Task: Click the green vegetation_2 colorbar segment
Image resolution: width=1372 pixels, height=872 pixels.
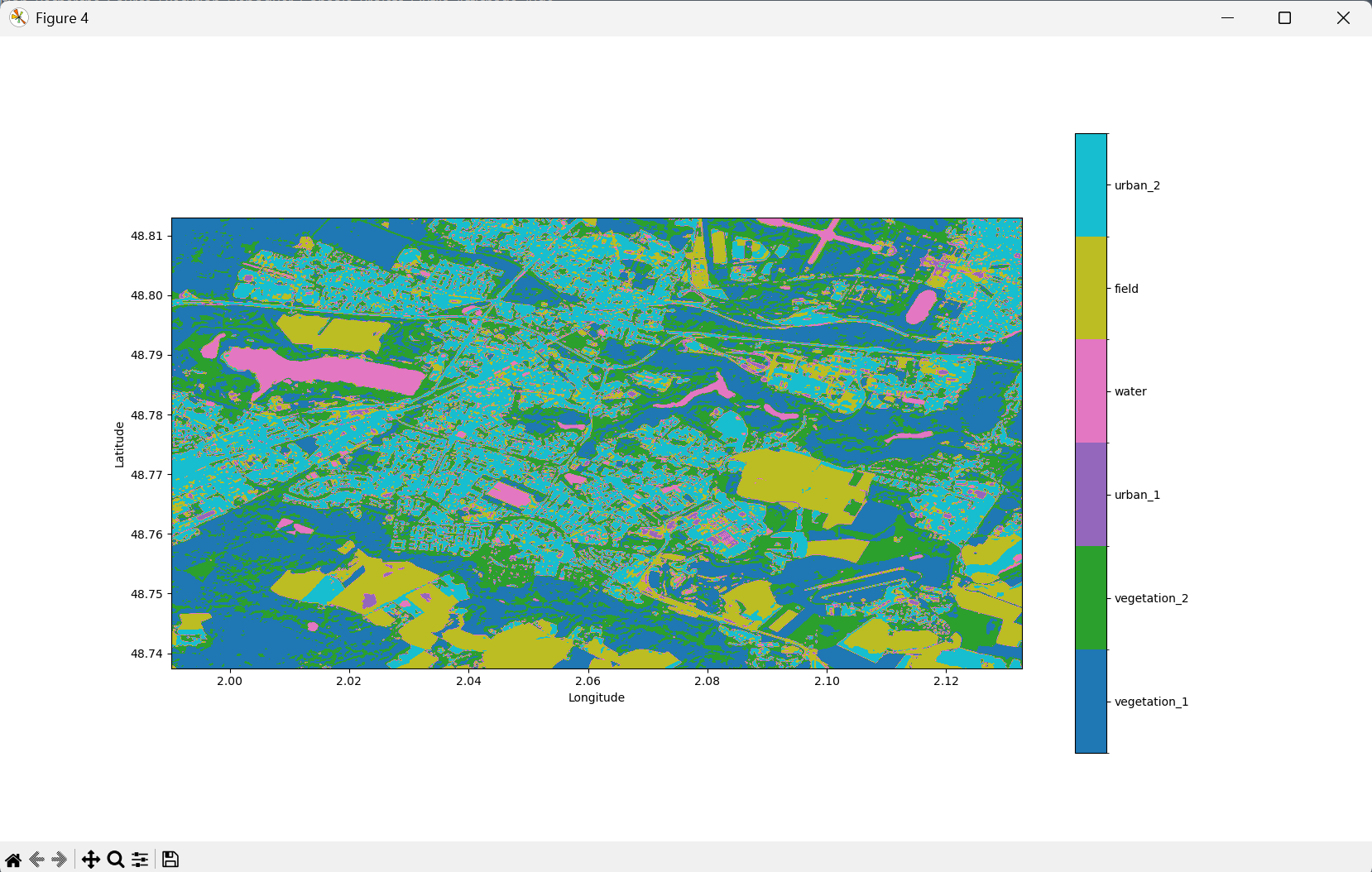Action: (1091, 598)
